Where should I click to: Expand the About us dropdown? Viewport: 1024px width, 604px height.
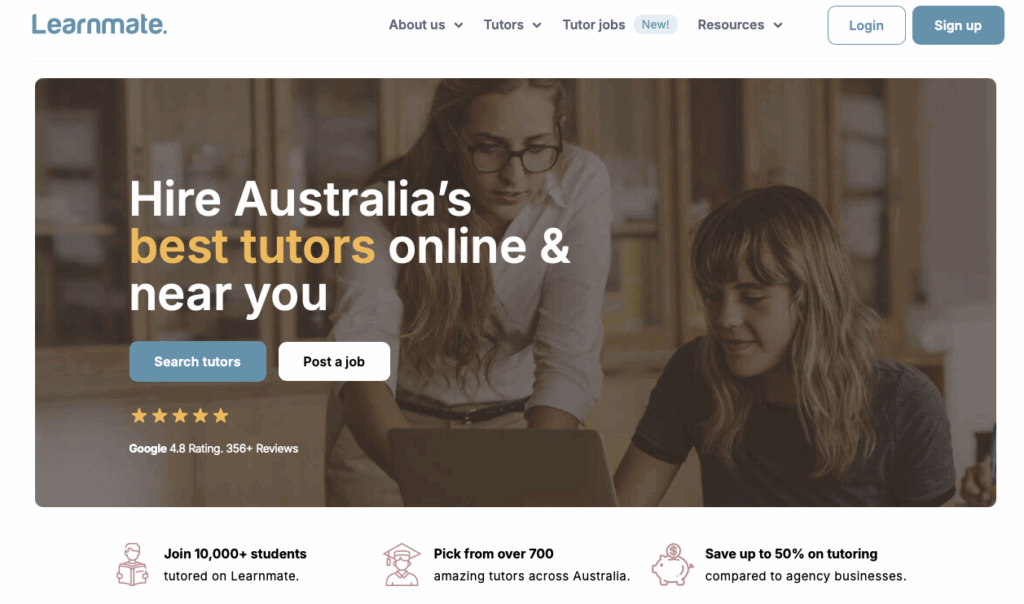426,25
